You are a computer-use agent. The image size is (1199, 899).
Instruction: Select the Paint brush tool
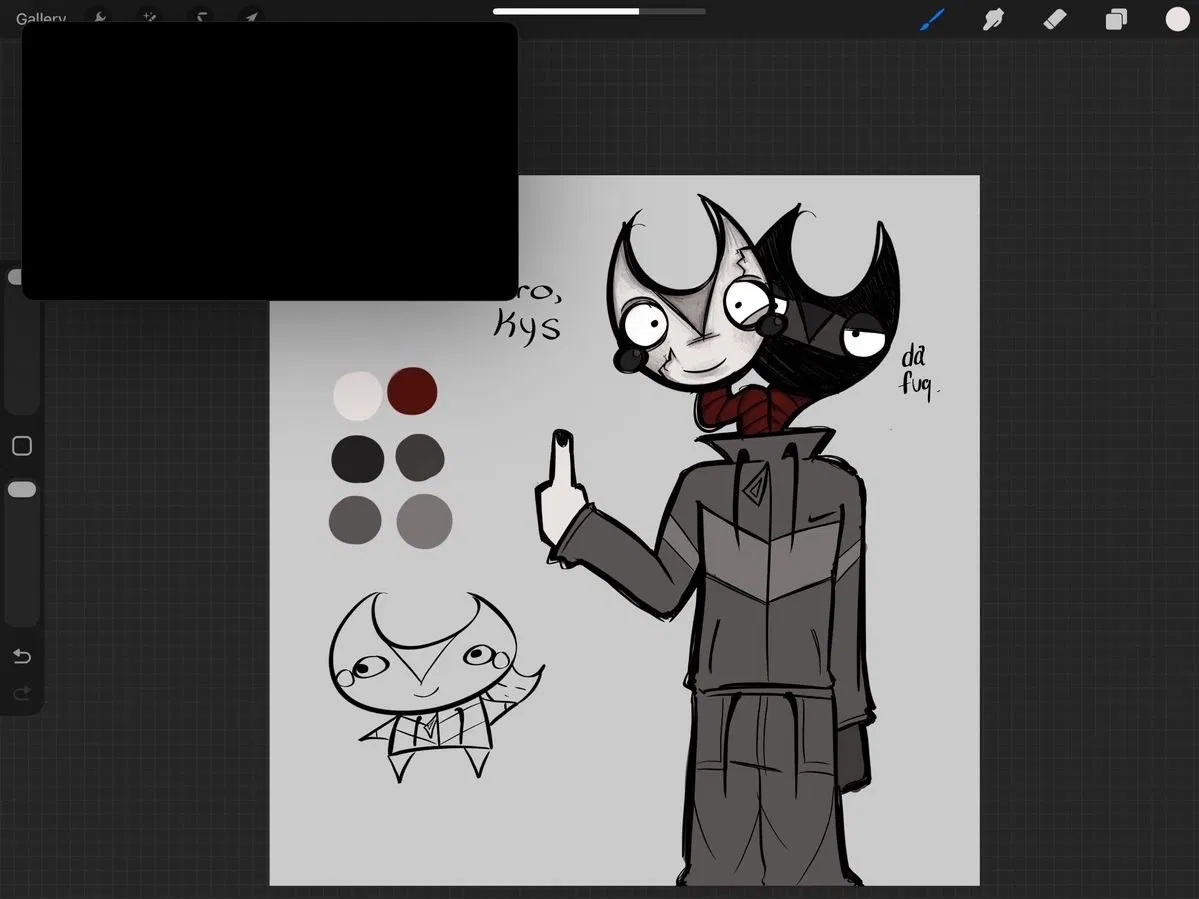pyautogui.click(x=932, y=19)
